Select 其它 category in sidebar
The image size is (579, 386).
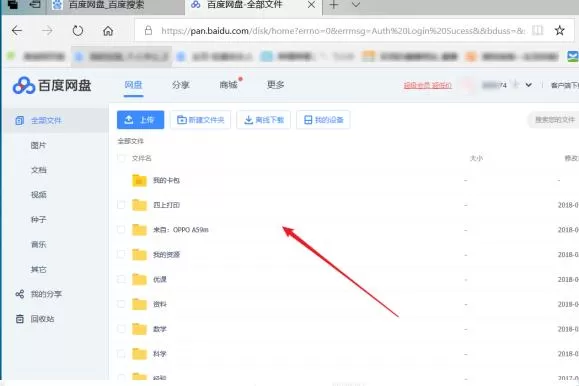tap(38, 269)
